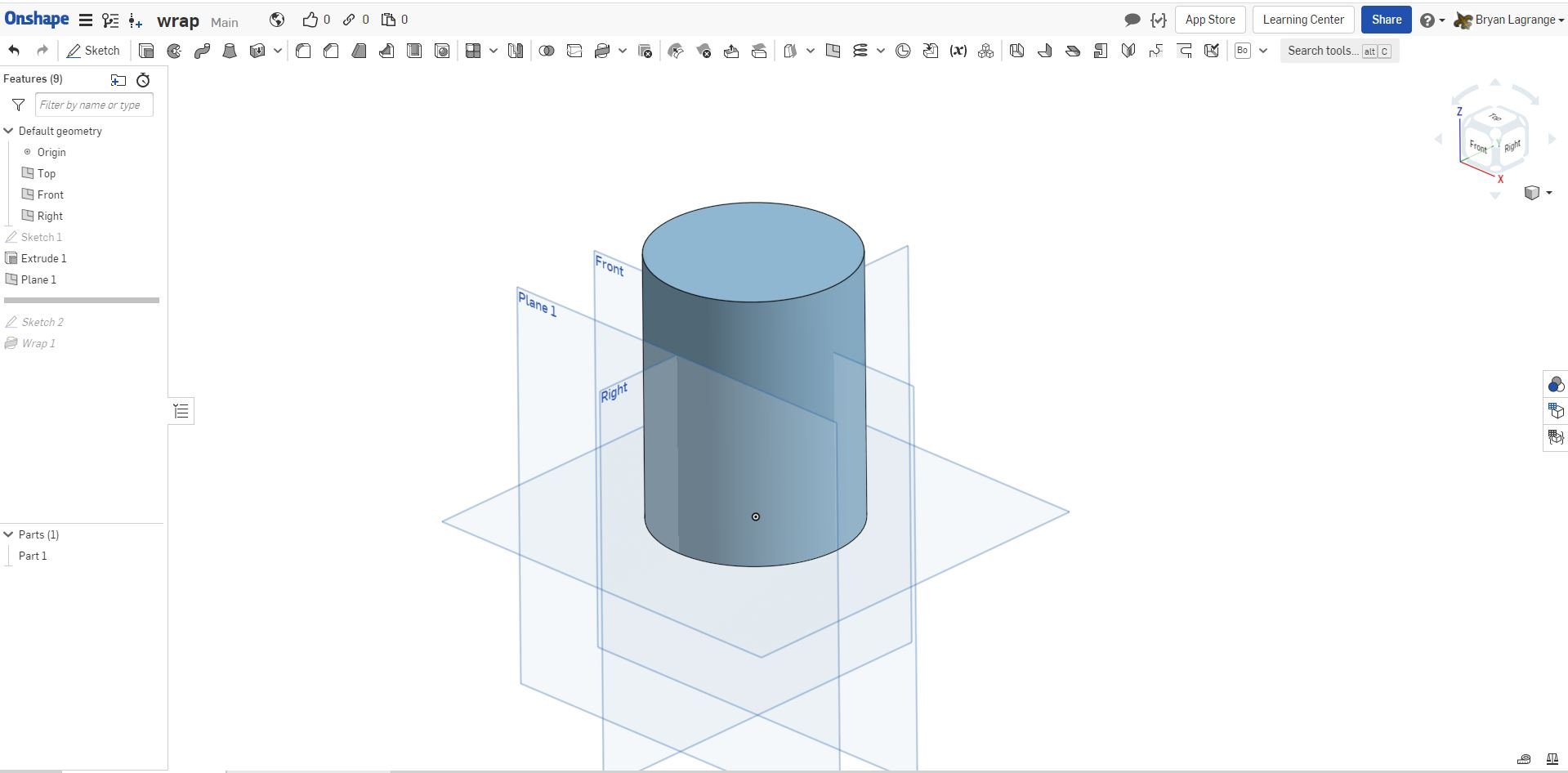This screenshot has height=773, width=1568.
Task: Click the rollback bar below Plane 1
Action: pos(82,300)
